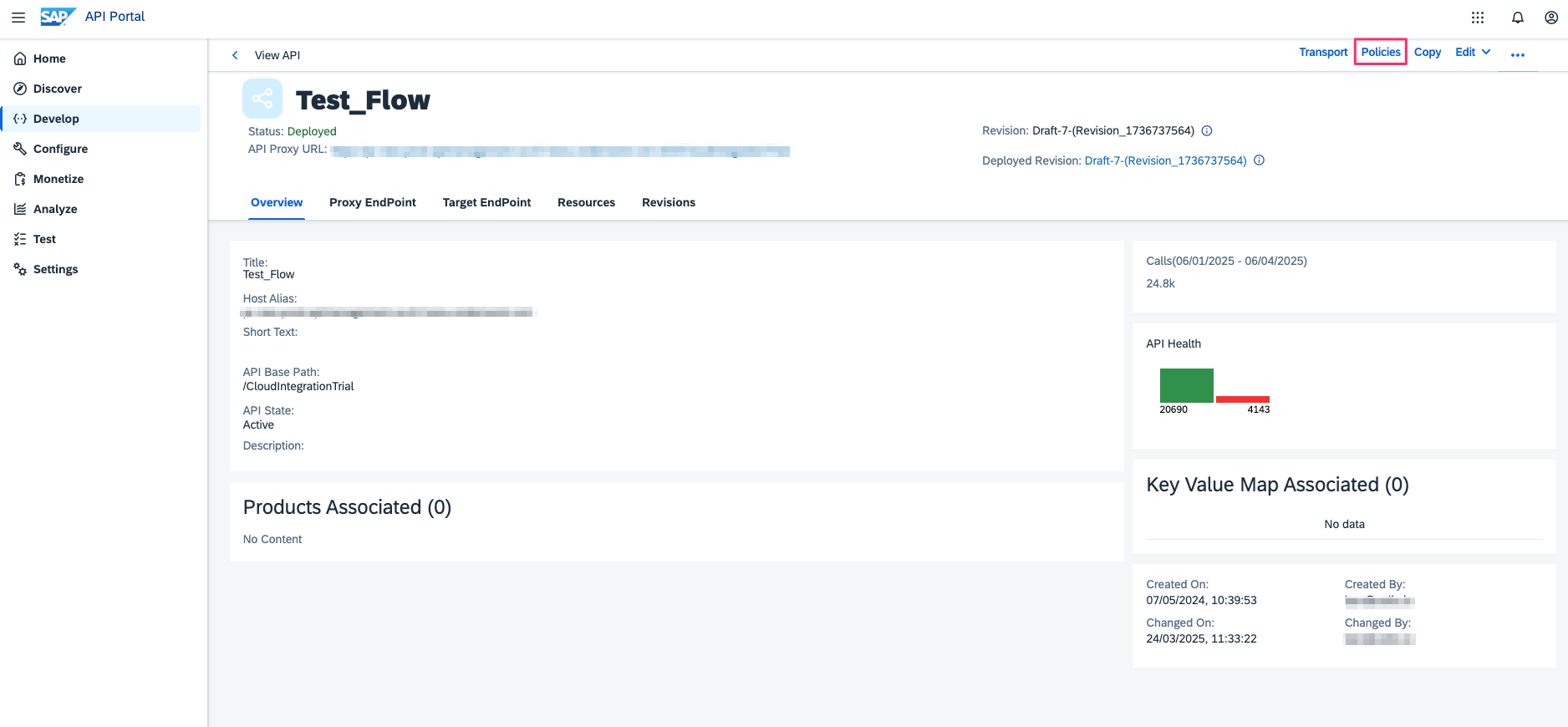Click the Transport button
This screenshot has height=727, width=1568.
point(1323,52)
